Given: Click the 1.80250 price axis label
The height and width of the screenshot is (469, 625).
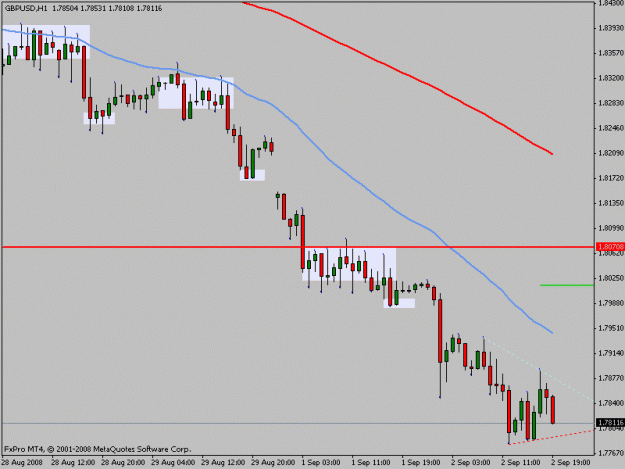Looking at the screenshot, I should pos(611,278).
